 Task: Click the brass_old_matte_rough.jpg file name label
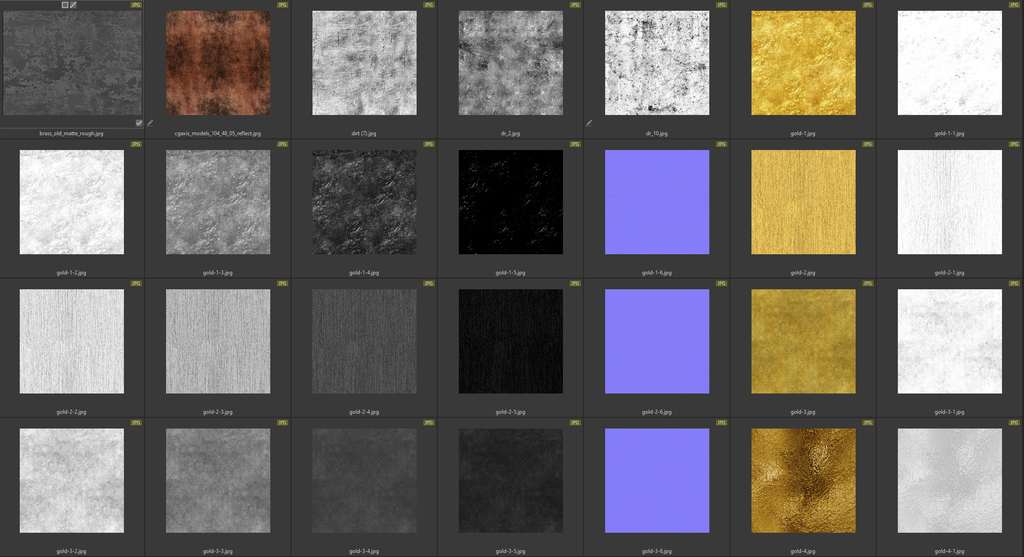click(72, 132)
